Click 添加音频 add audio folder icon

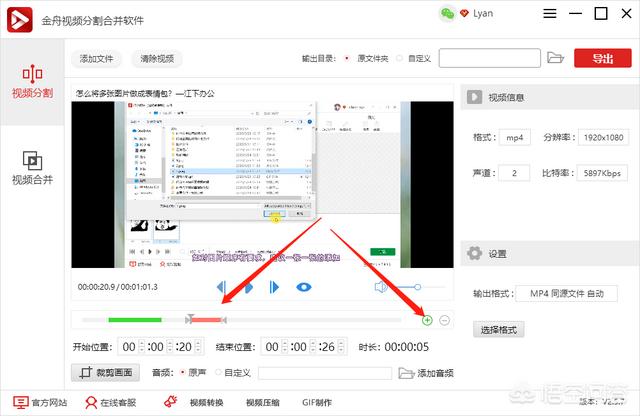point(407,373)
